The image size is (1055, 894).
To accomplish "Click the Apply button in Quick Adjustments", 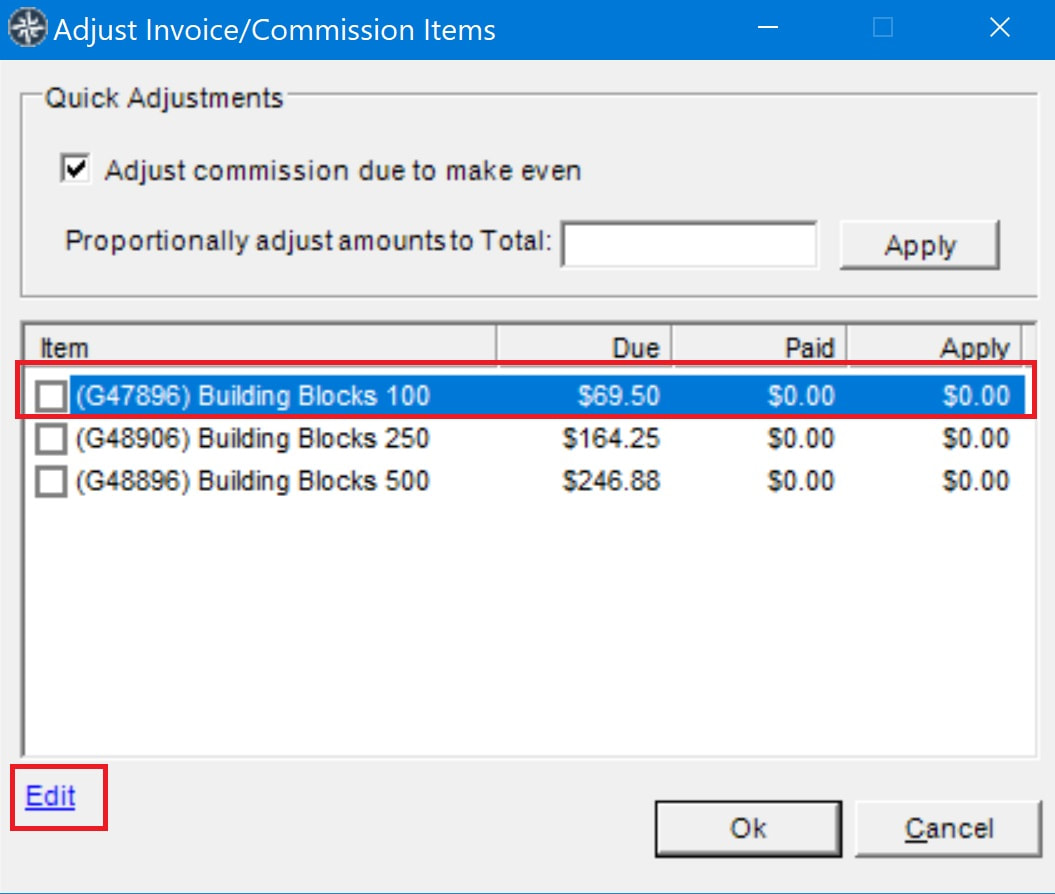I will 919,245.
